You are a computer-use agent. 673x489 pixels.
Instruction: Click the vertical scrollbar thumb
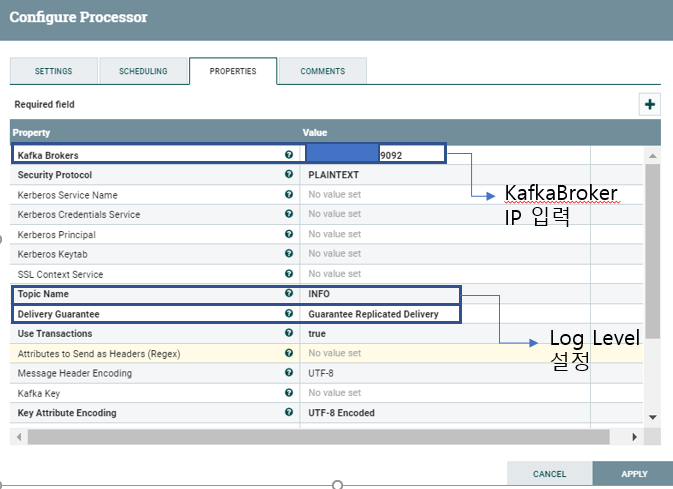(652, 251)
